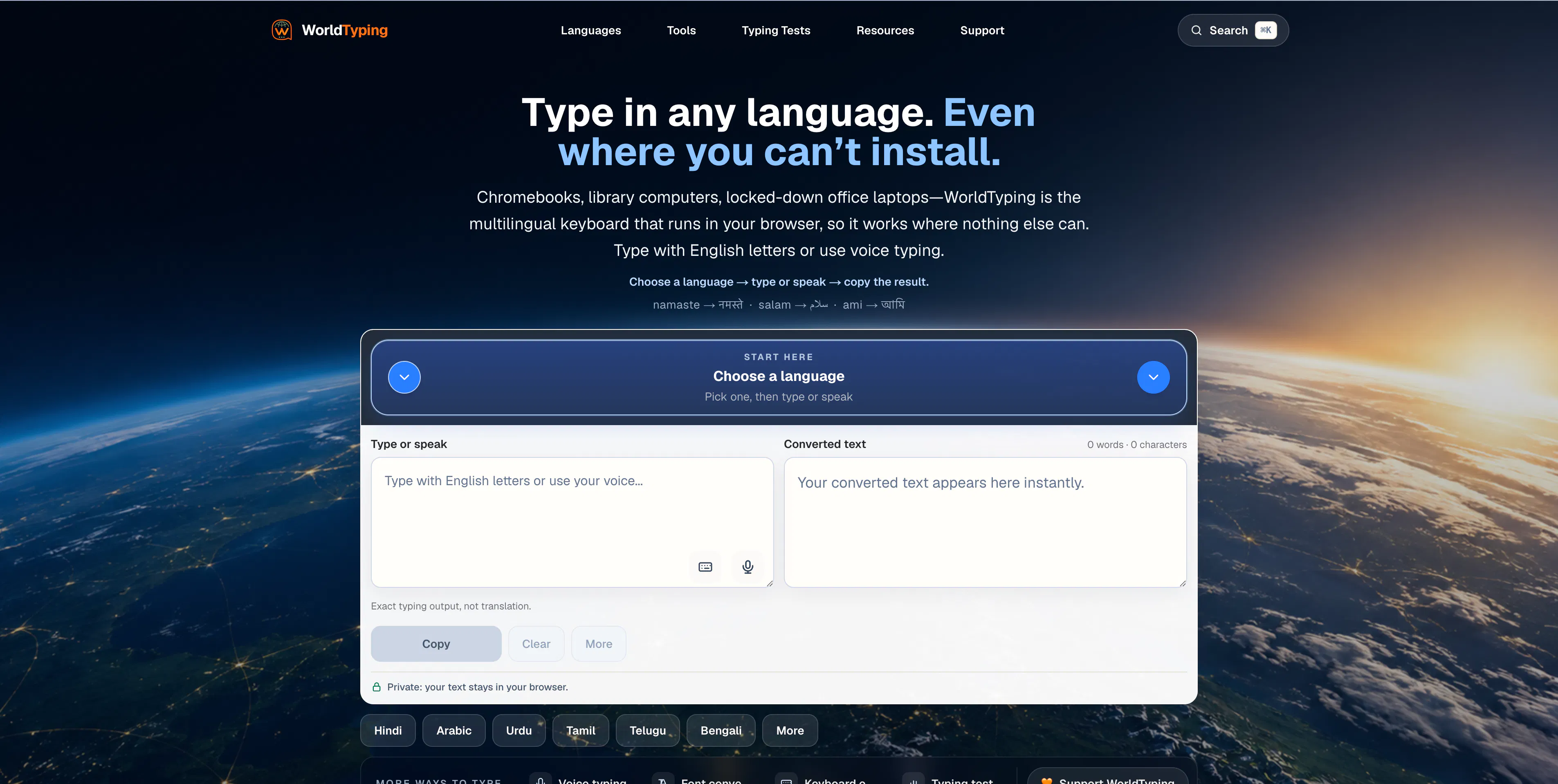Screen dimensions: 1558x784
Task: Open the More actions button
Action: 598,644
